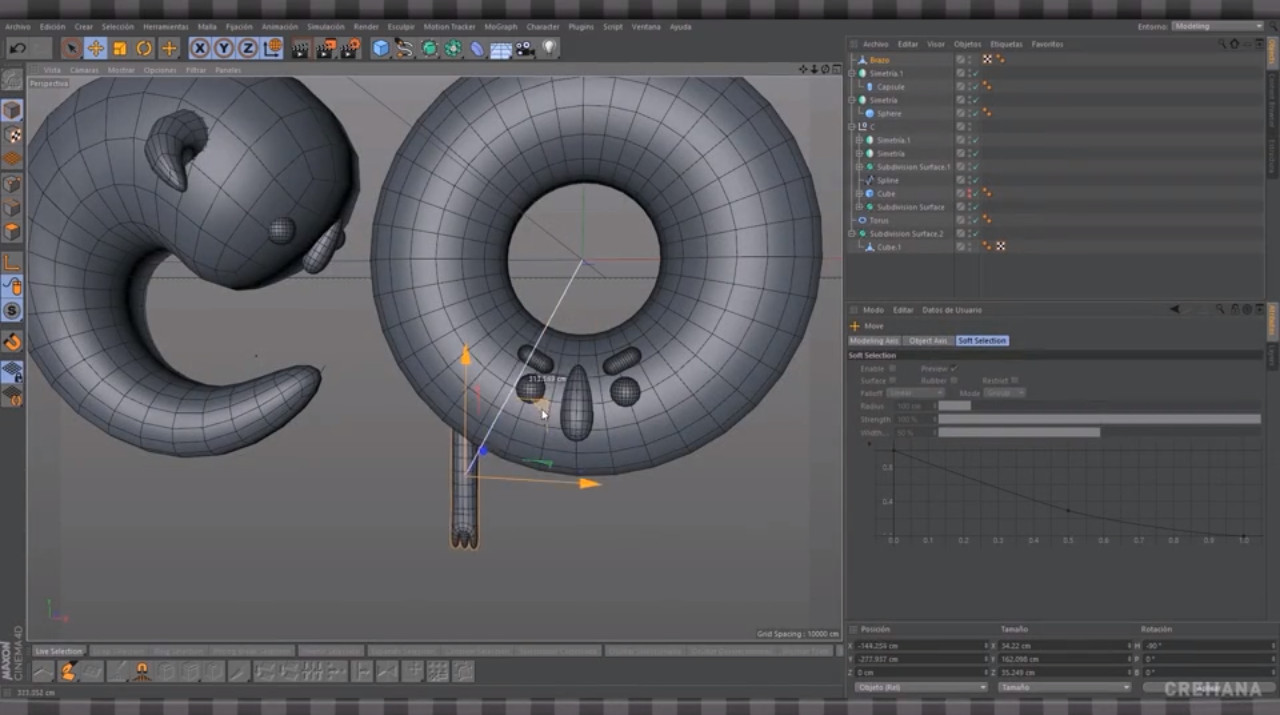
Task: Open the Entorno layout dropdown
Action: click(x=1217, y=26)
